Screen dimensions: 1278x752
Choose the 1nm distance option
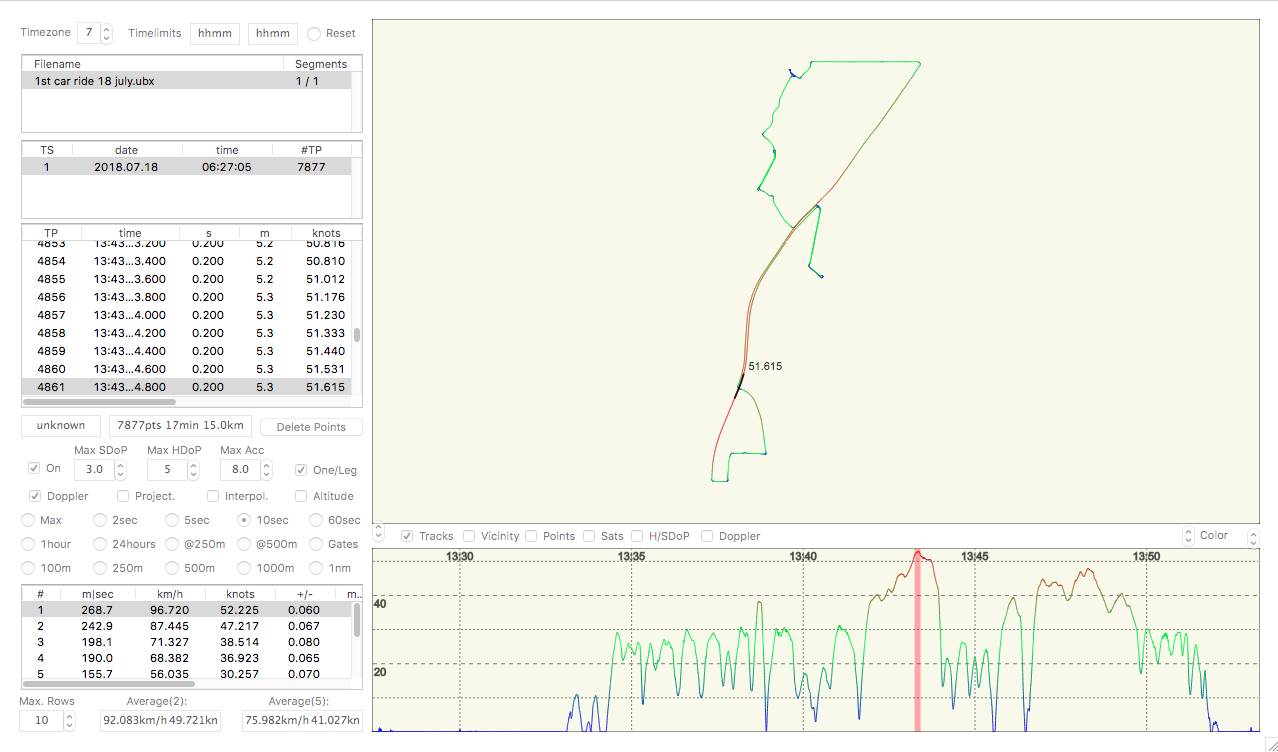click(317, 568)
